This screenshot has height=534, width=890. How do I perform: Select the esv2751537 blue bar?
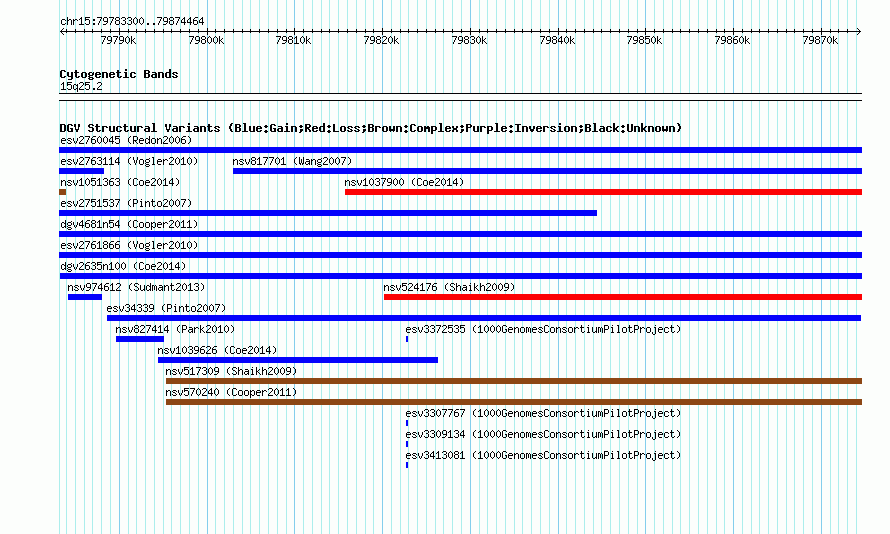(328, 213)
